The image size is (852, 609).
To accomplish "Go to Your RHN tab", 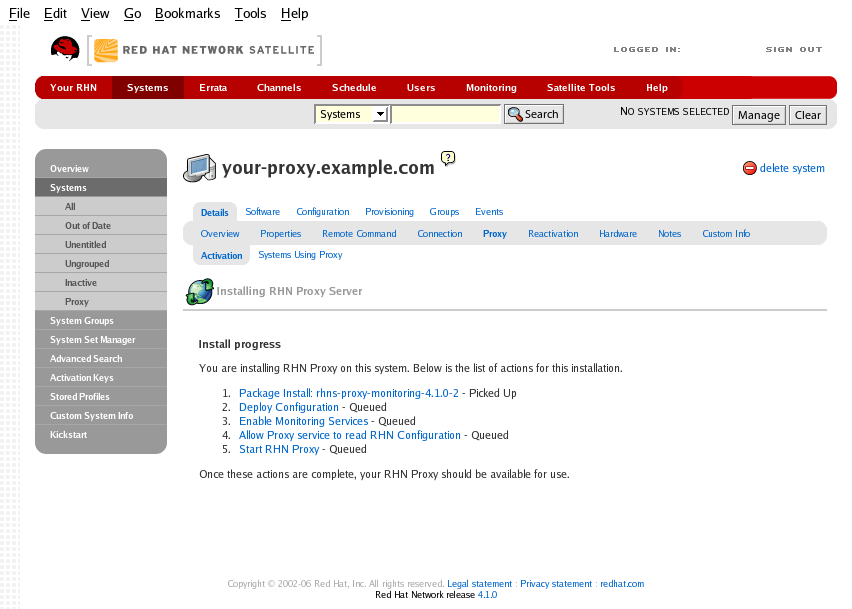I will [73, 87].
